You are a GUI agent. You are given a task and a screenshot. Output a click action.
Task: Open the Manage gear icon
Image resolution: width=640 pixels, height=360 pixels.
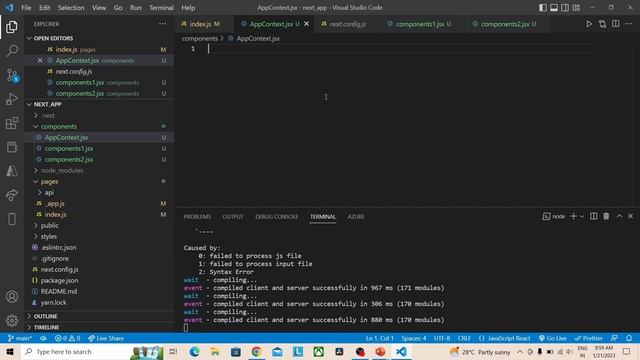[x=12, y=321]
